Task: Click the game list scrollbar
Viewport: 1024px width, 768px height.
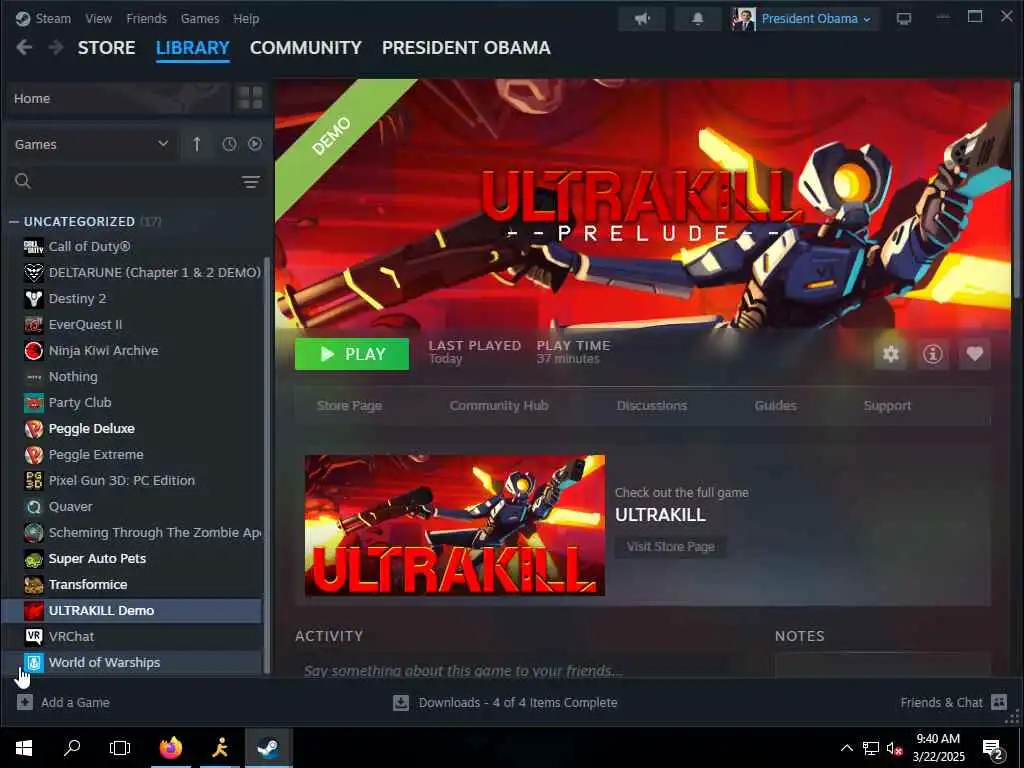Action: coord(266,465)
